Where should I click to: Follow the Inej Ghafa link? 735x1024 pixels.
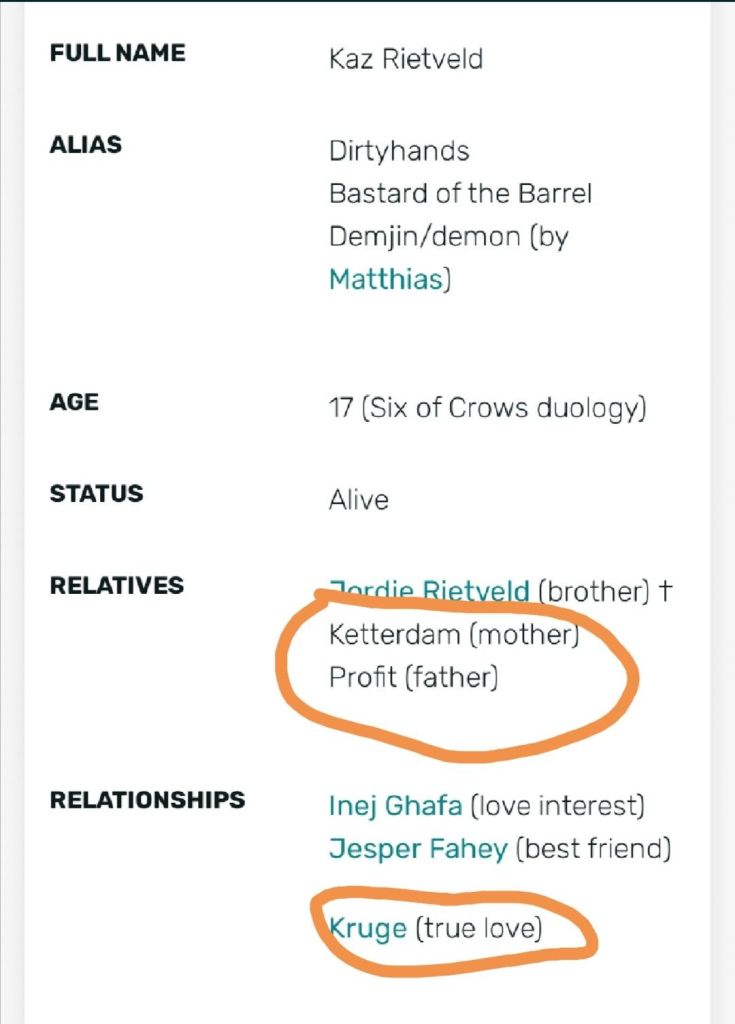coord(395,805)
